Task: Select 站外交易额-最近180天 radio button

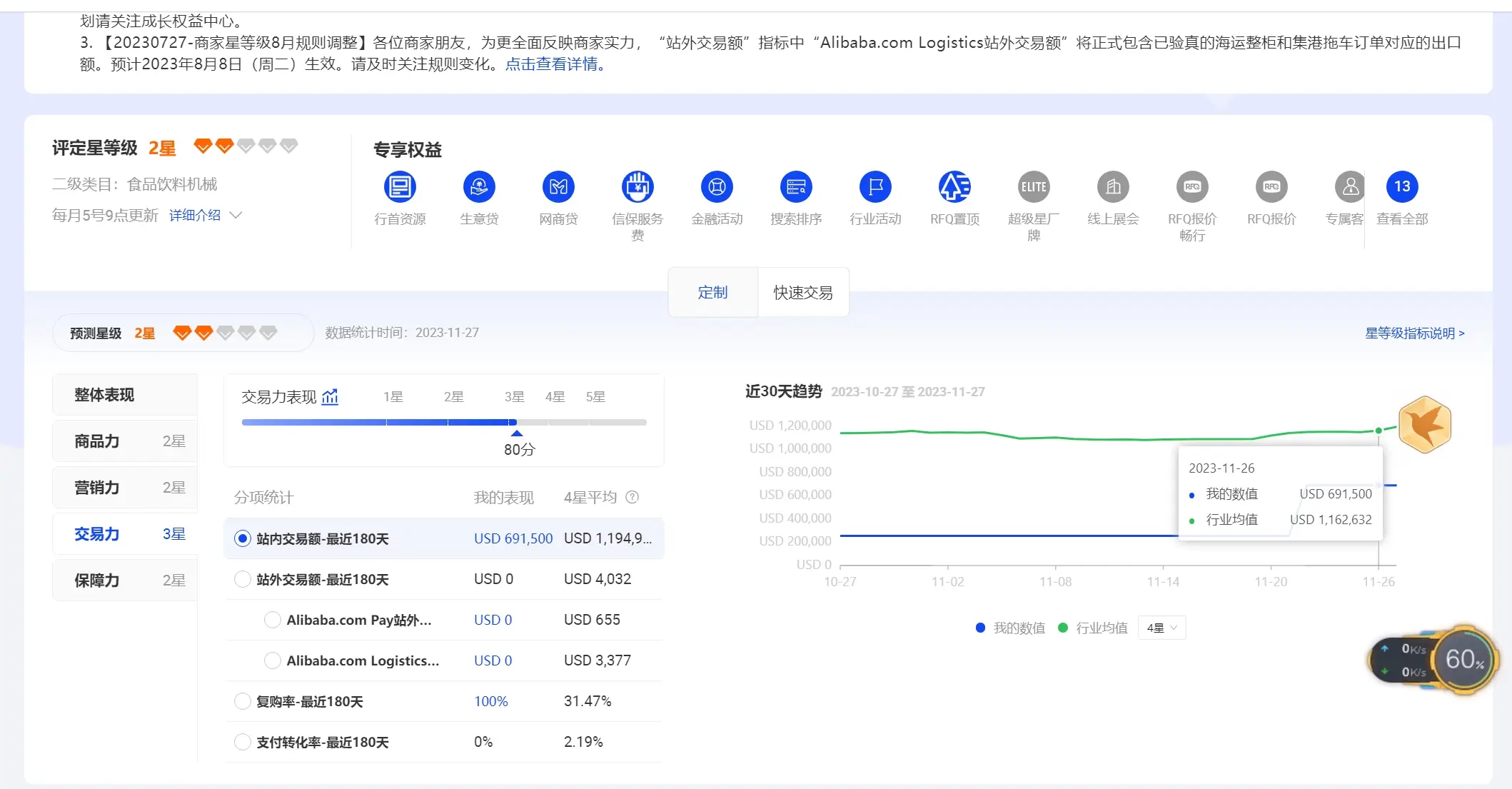Action: point(243,579)
